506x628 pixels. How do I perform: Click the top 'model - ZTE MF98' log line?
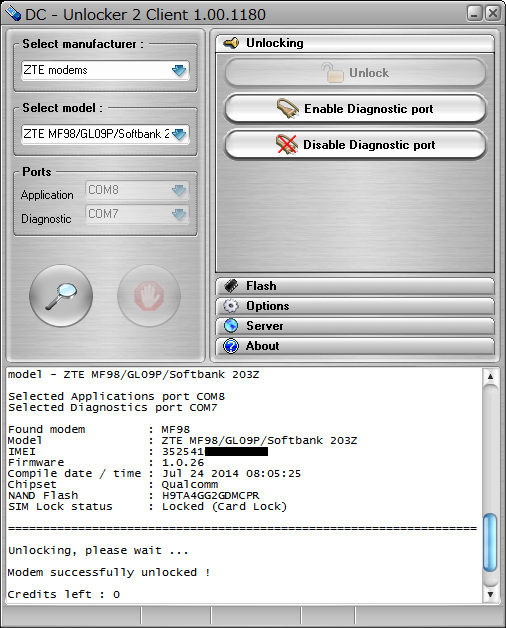[x=133, y=374]
